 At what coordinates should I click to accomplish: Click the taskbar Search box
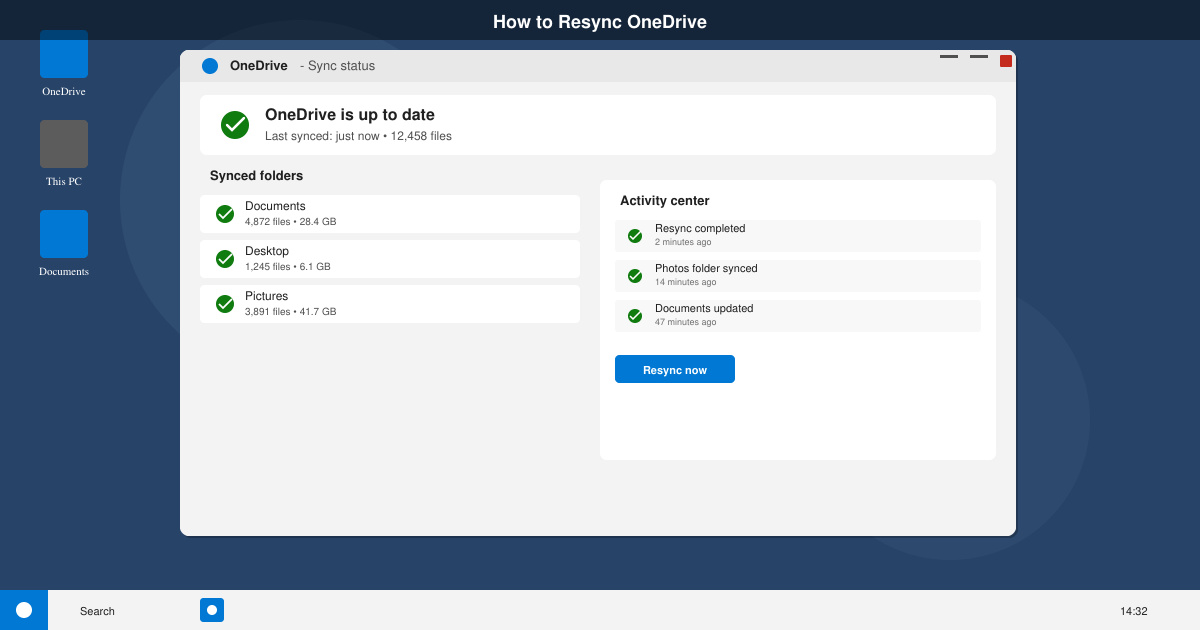(x=98, y=611)
